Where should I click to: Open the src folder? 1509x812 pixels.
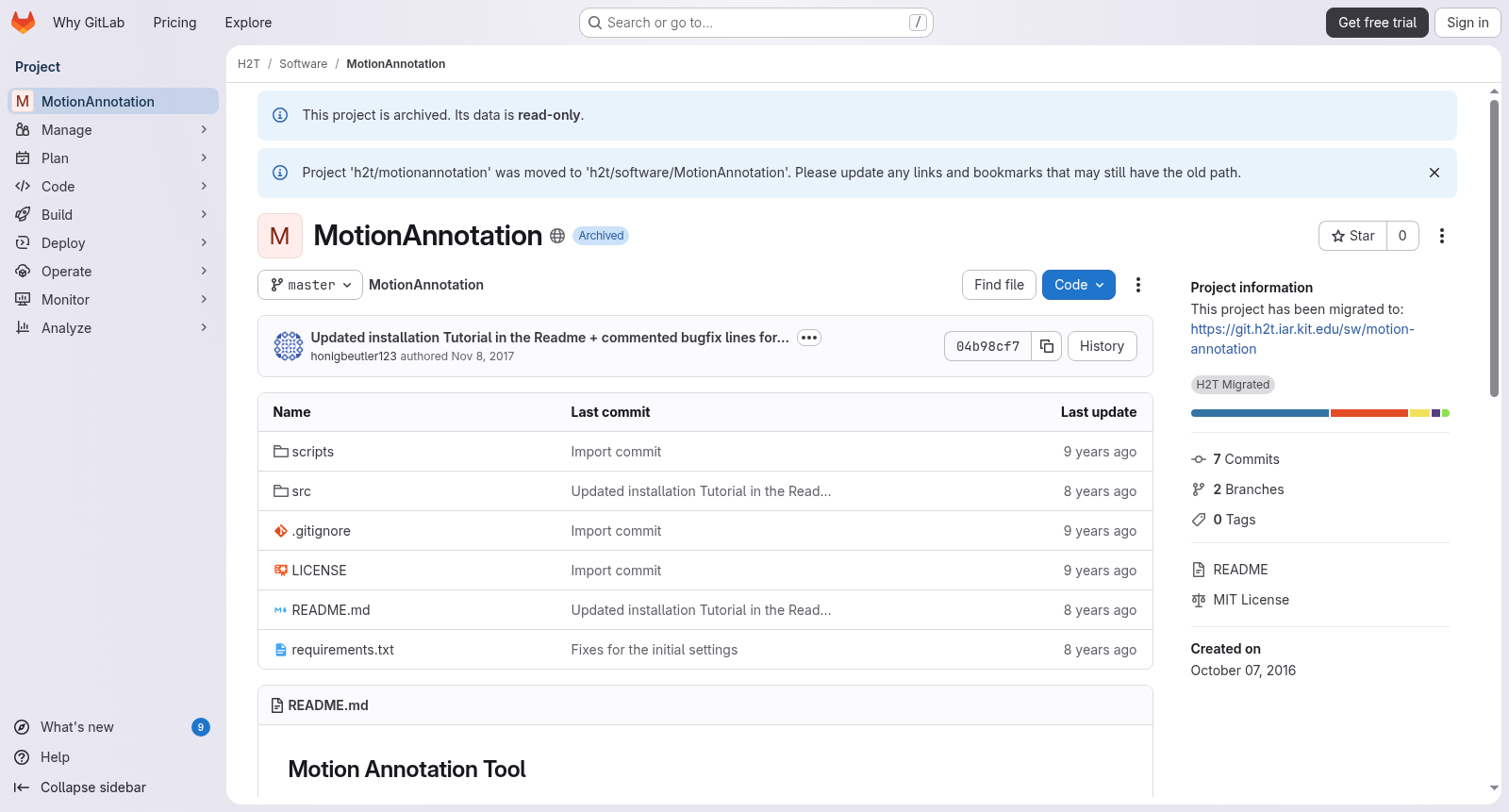(302, 491)
